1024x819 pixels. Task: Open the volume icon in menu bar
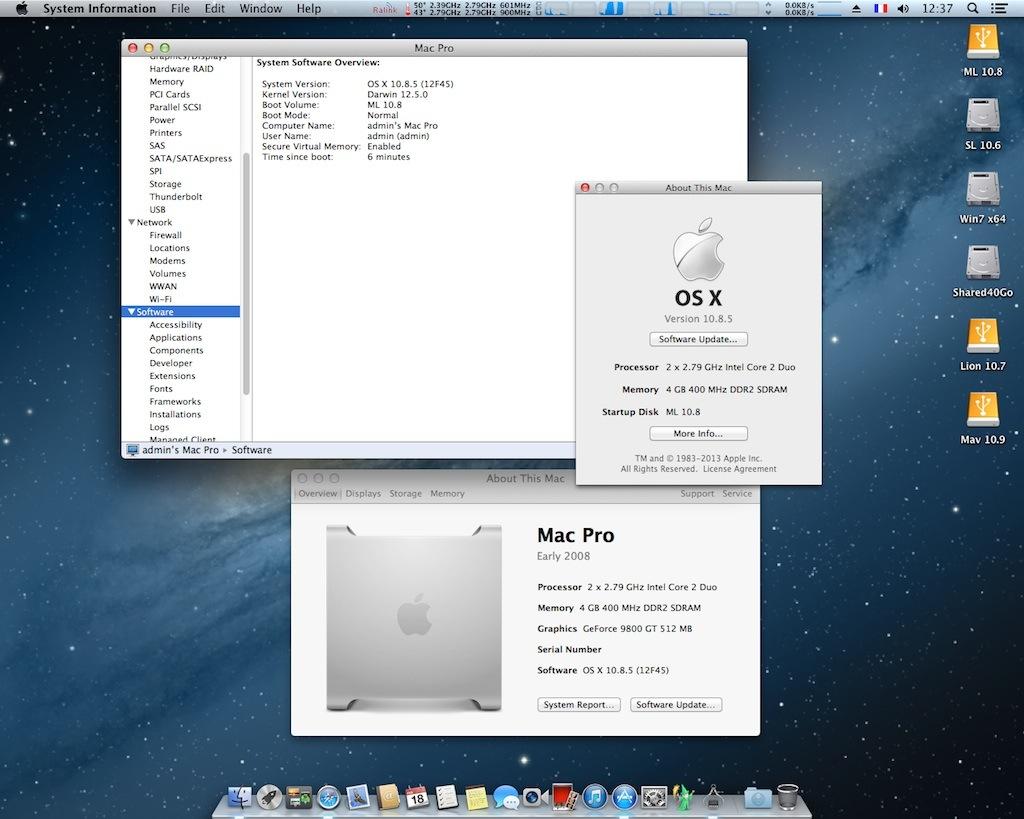click(x=904, y=8)
